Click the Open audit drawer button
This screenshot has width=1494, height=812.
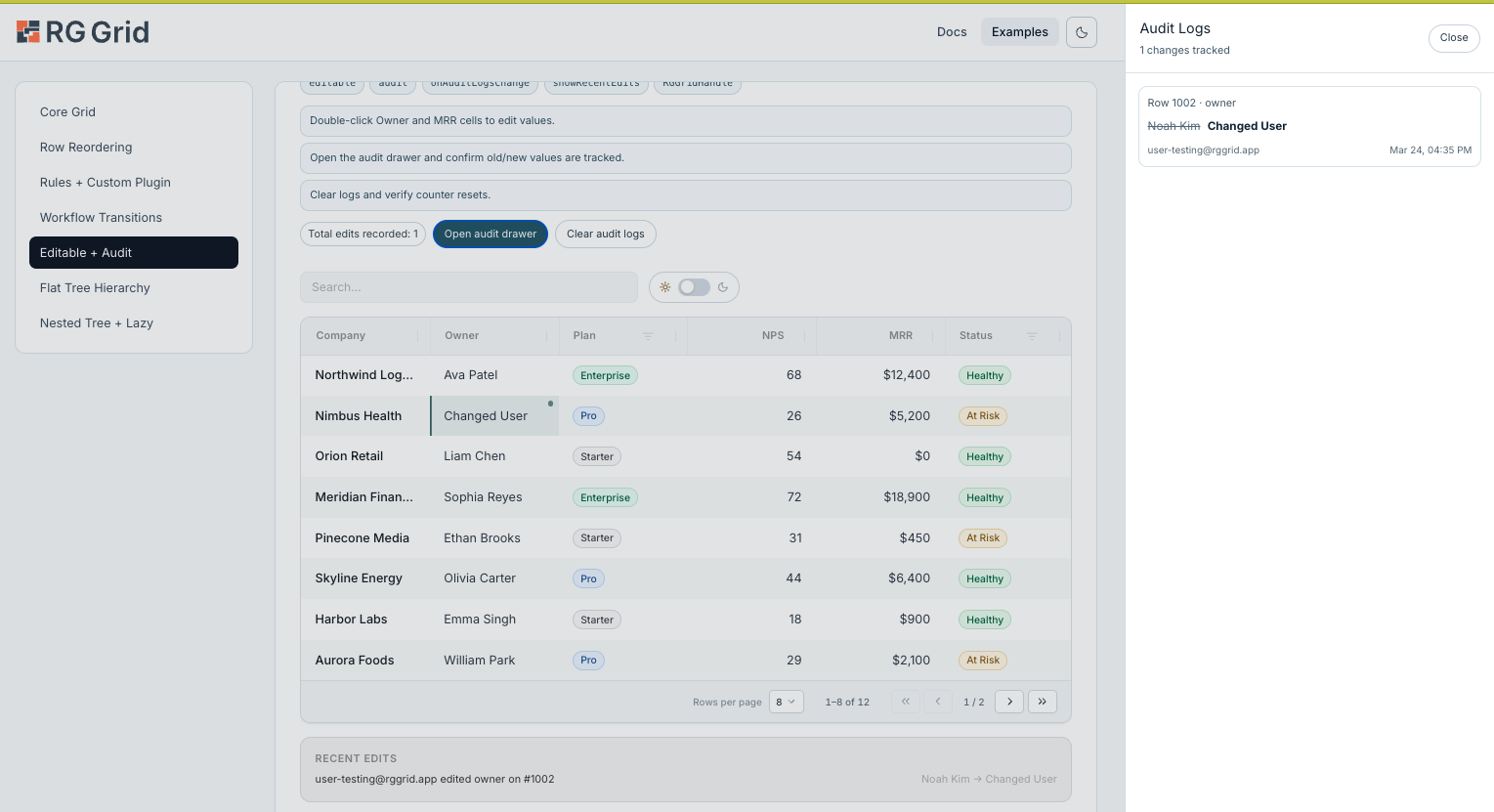(x=491, y=234)
